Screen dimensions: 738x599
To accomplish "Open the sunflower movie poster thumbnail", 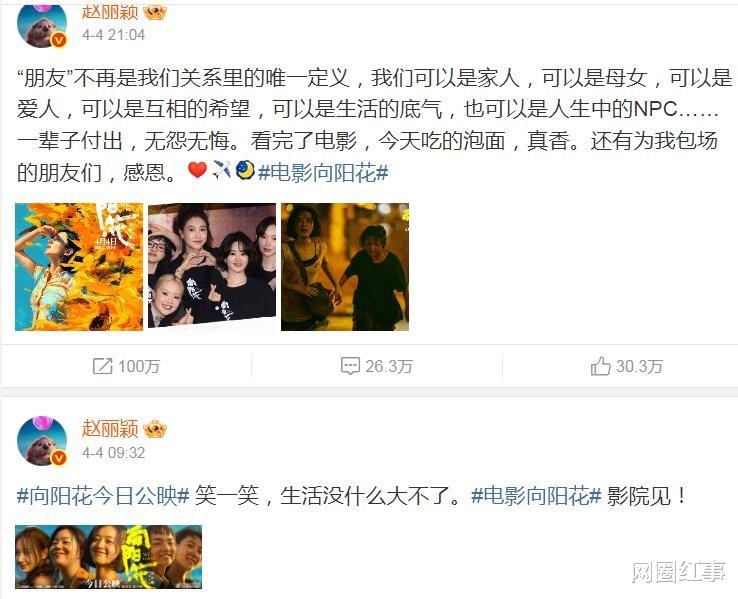I will pos(79,267).
